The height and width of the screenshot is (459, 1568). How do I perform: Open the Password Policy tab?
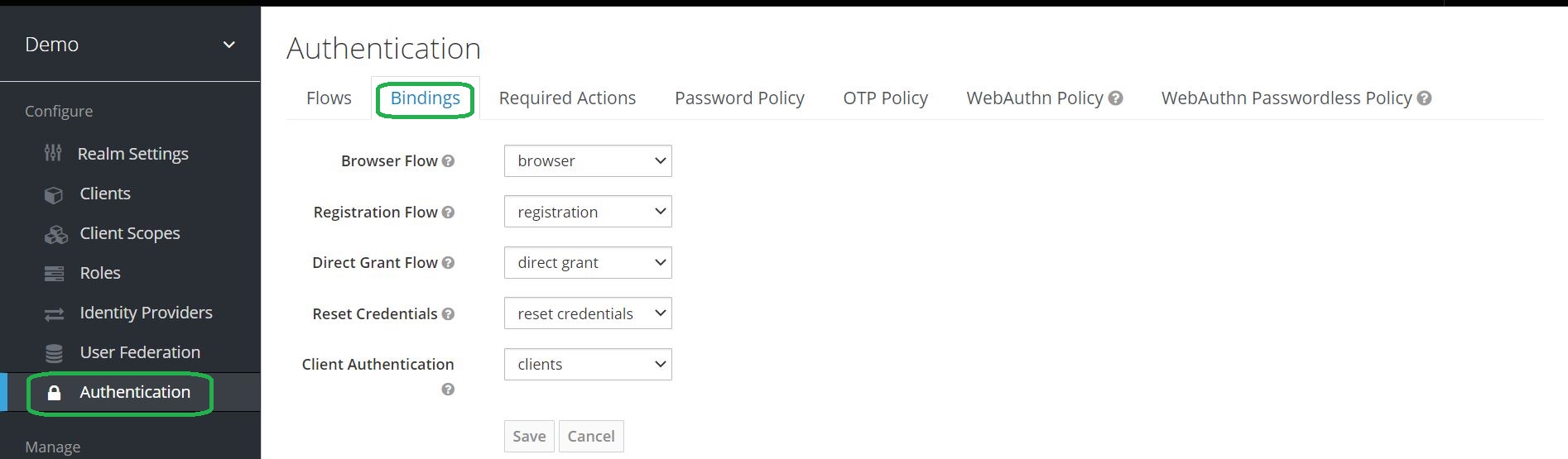[x=738, y=98]
